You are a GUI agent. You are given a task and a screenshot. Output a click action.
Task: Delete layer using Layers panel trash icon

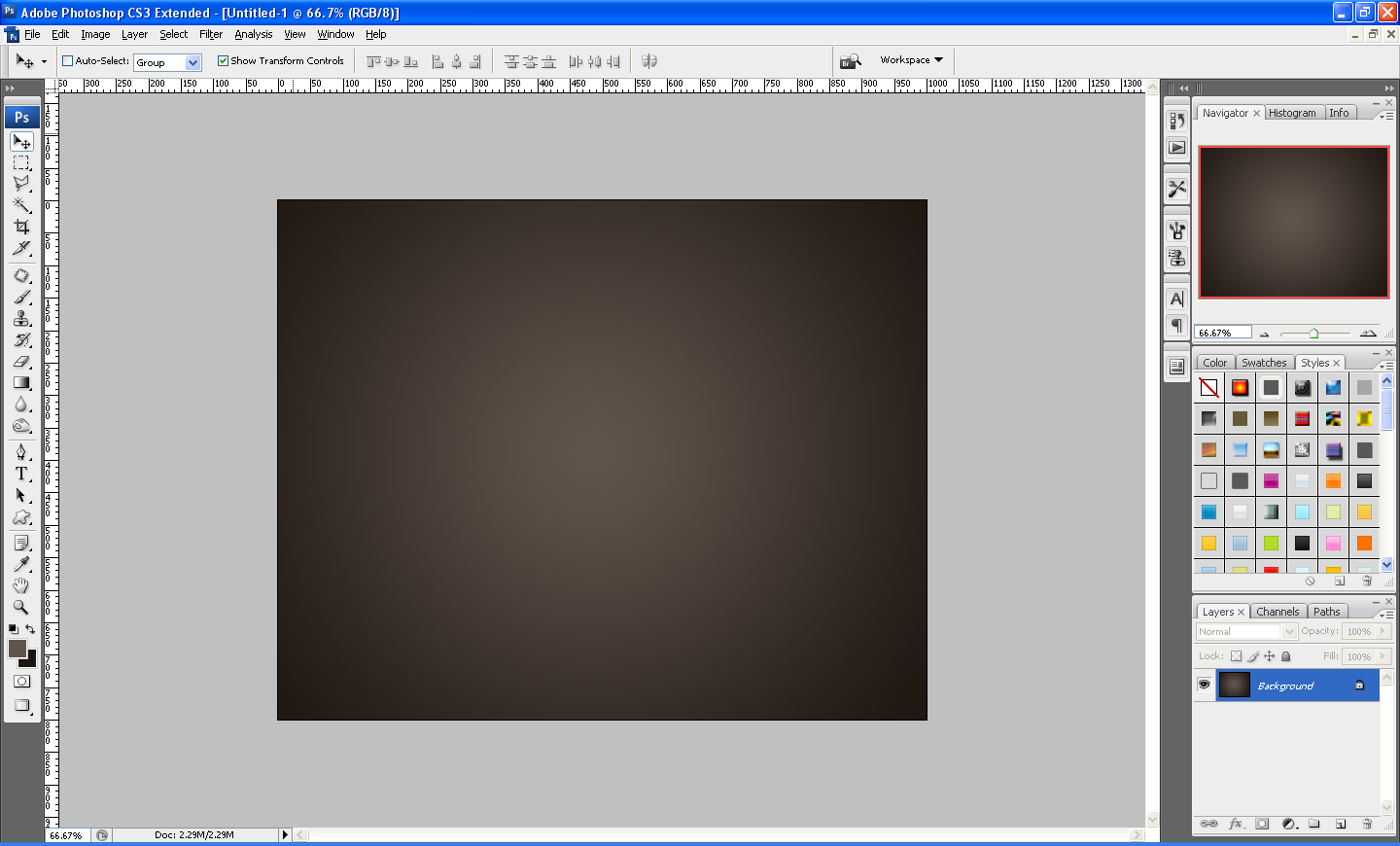click(1367, 824)
